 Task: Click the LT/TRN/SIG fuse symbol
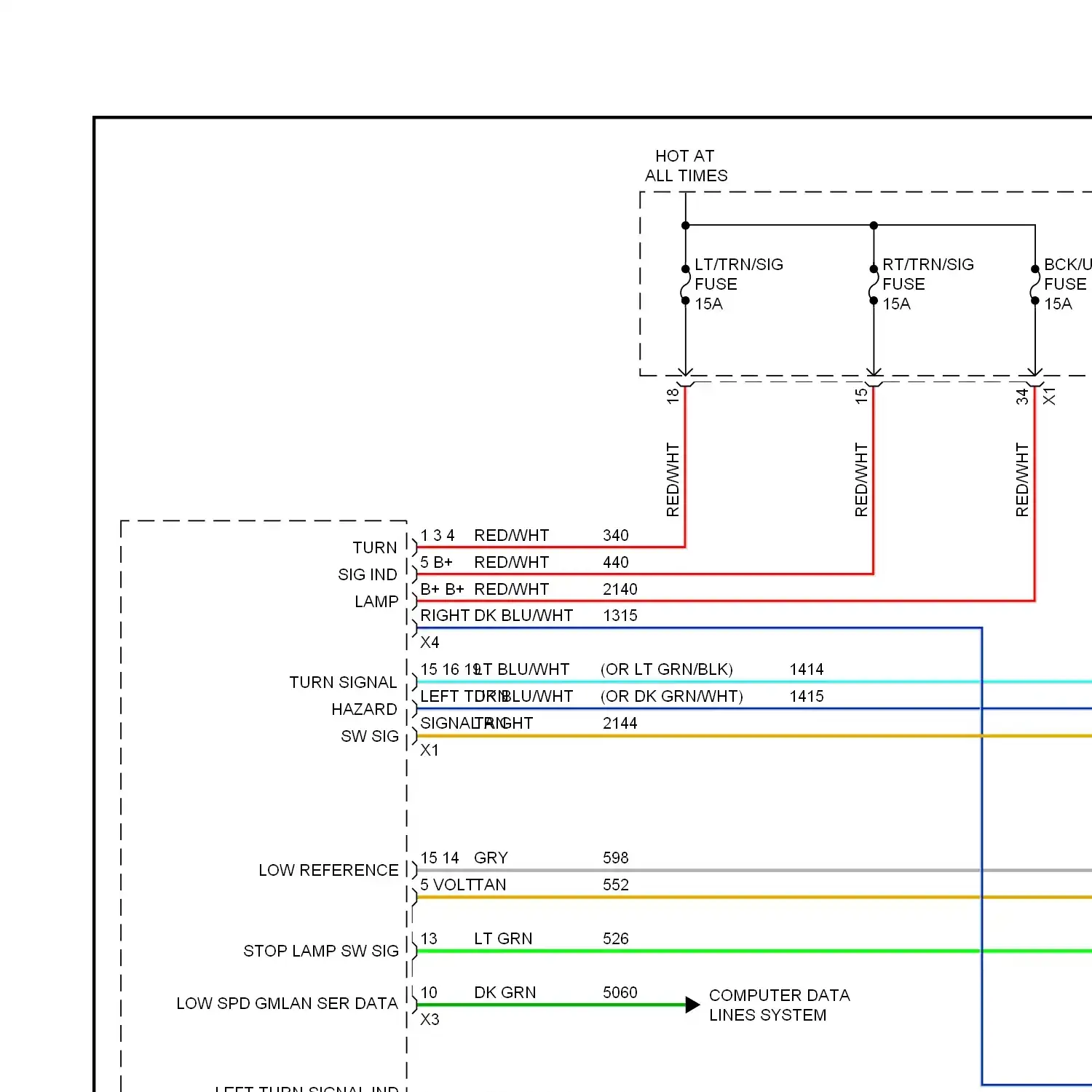coord(685,285)
